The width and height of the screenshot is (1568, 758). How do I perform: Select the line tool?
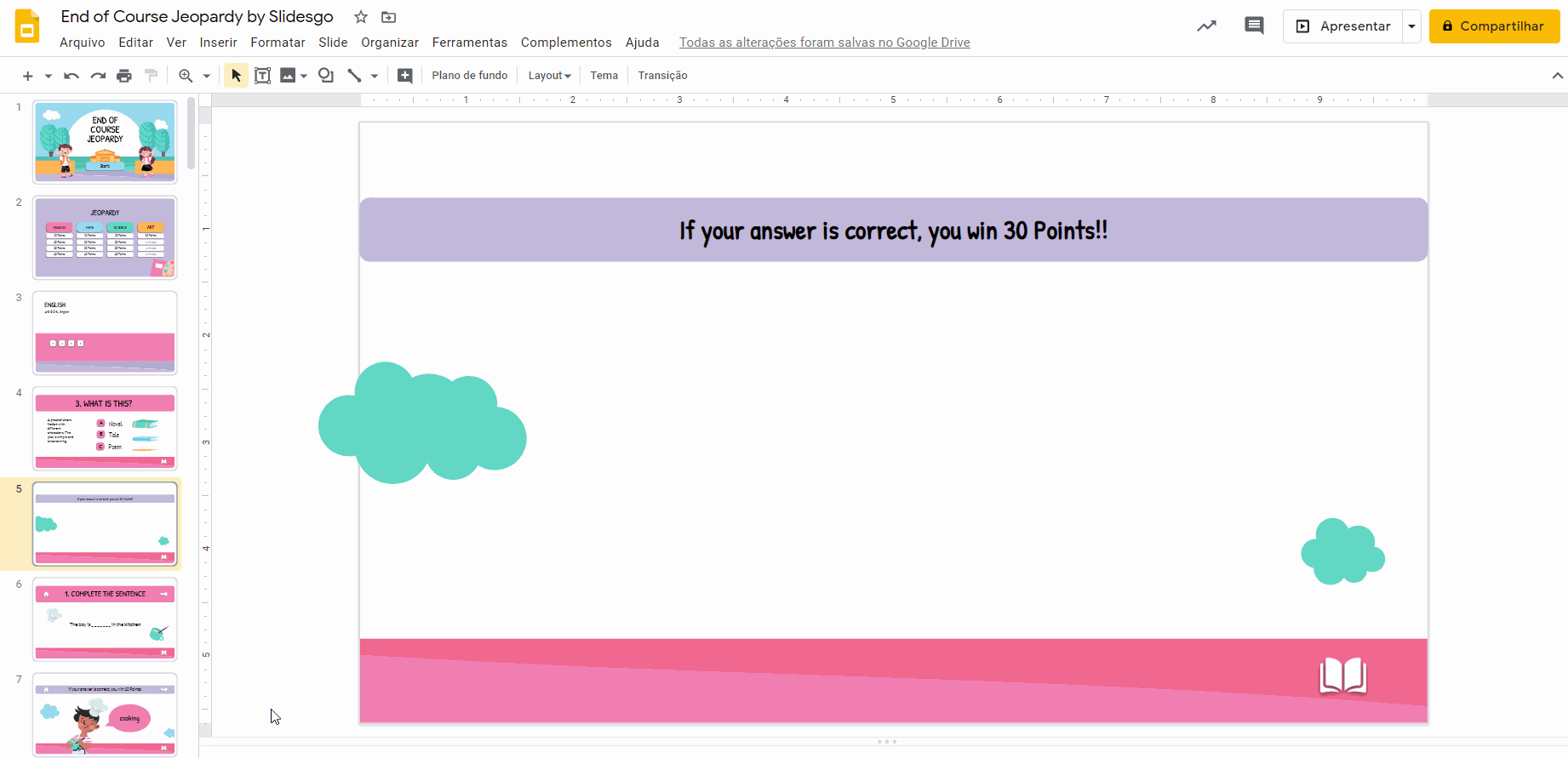point(354,76)
